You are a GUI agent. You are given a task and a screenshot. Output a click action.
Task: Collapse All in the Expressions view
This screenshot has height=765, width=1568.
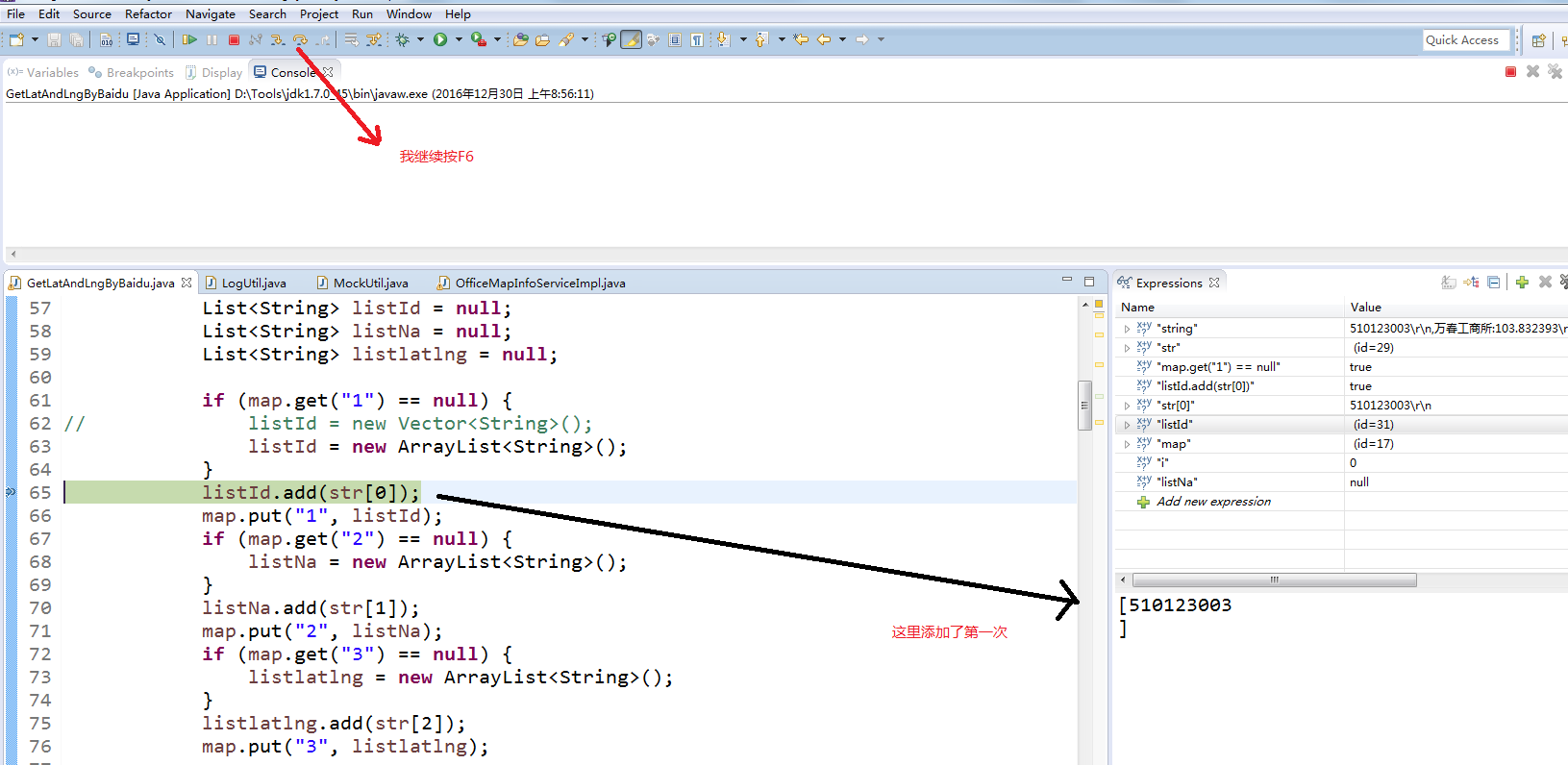click(x=1493, y=283)
